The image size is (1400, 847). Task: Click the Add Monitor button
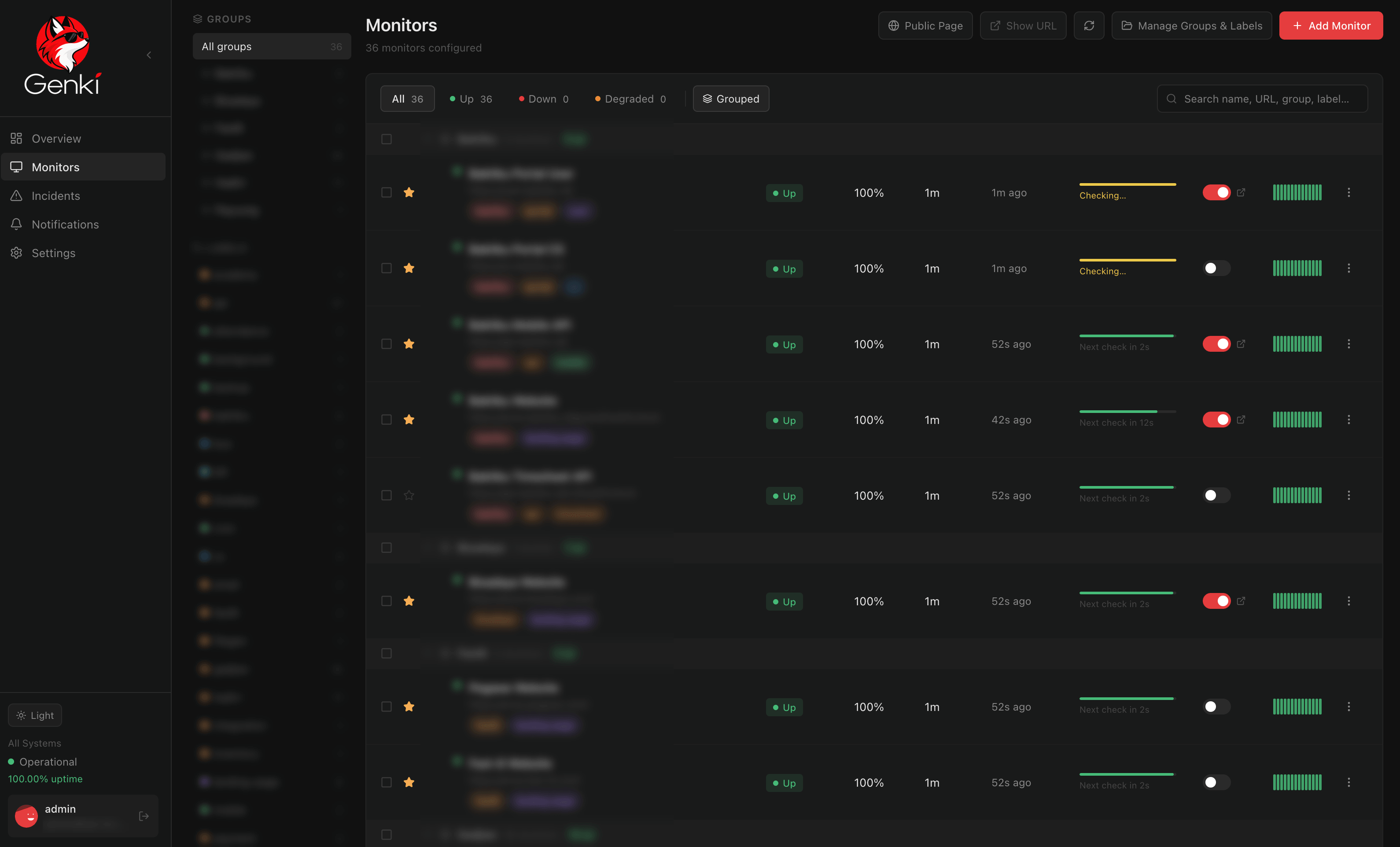point(1331,26)
